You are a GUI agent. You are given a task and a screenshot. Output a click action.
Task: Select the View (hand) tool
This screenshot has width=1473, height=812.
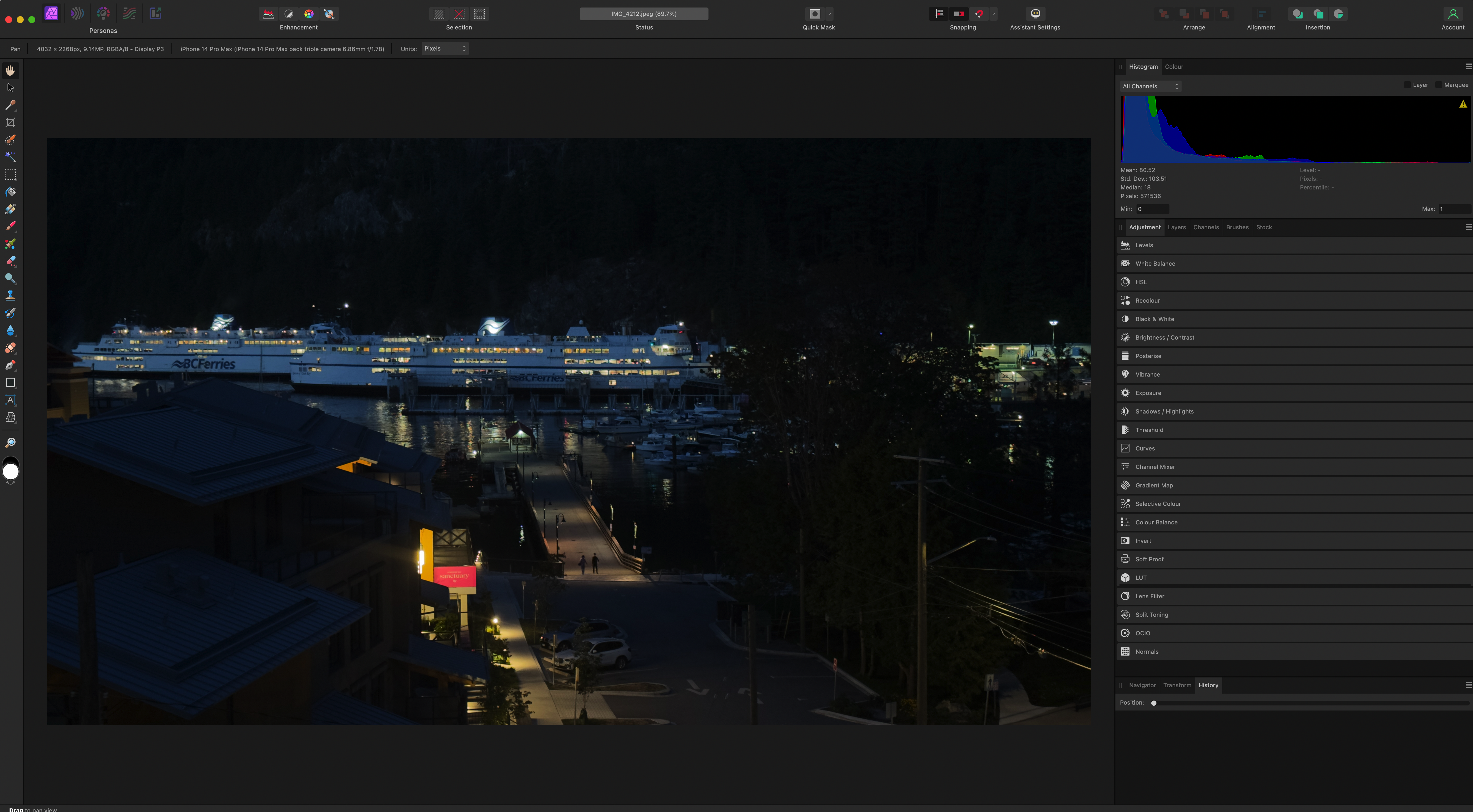click(10, 70)
